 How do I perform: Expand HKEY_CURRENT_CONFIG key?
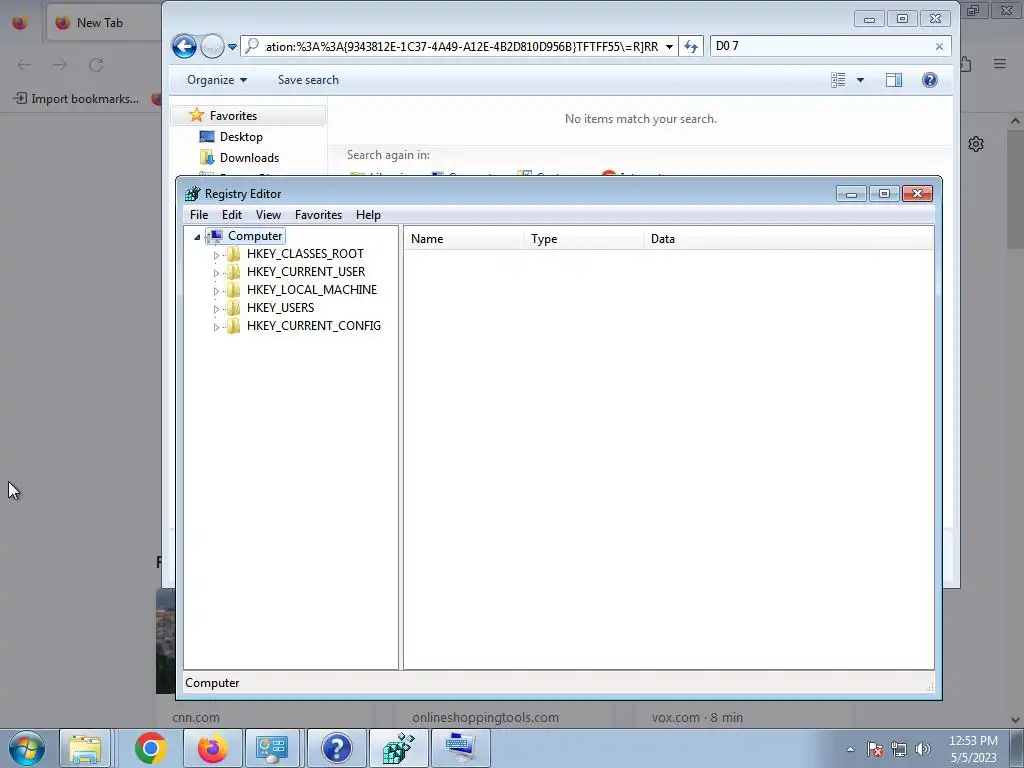216,327
